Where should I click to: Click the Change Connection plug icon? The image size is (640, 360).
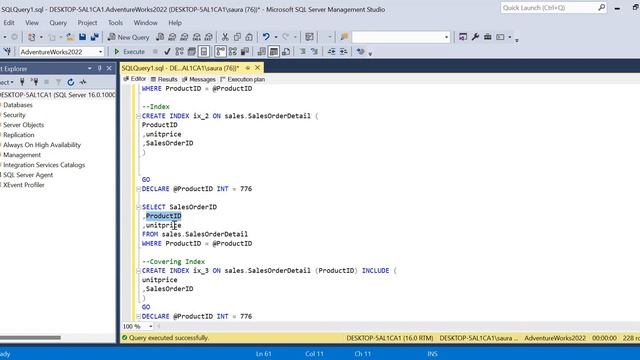[7, 52]
